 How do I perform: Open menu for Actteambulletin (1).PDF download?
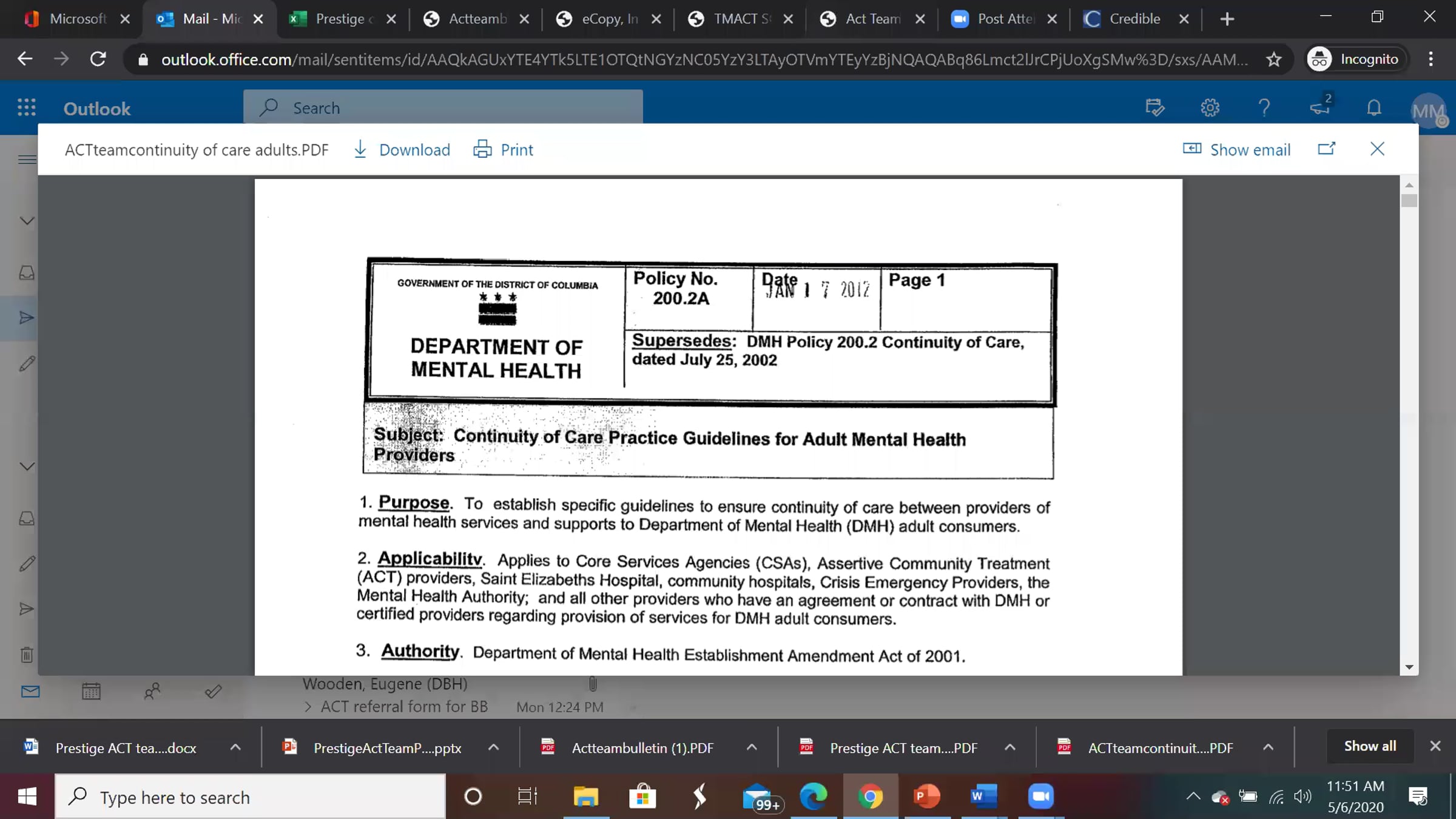coord(752,747)
